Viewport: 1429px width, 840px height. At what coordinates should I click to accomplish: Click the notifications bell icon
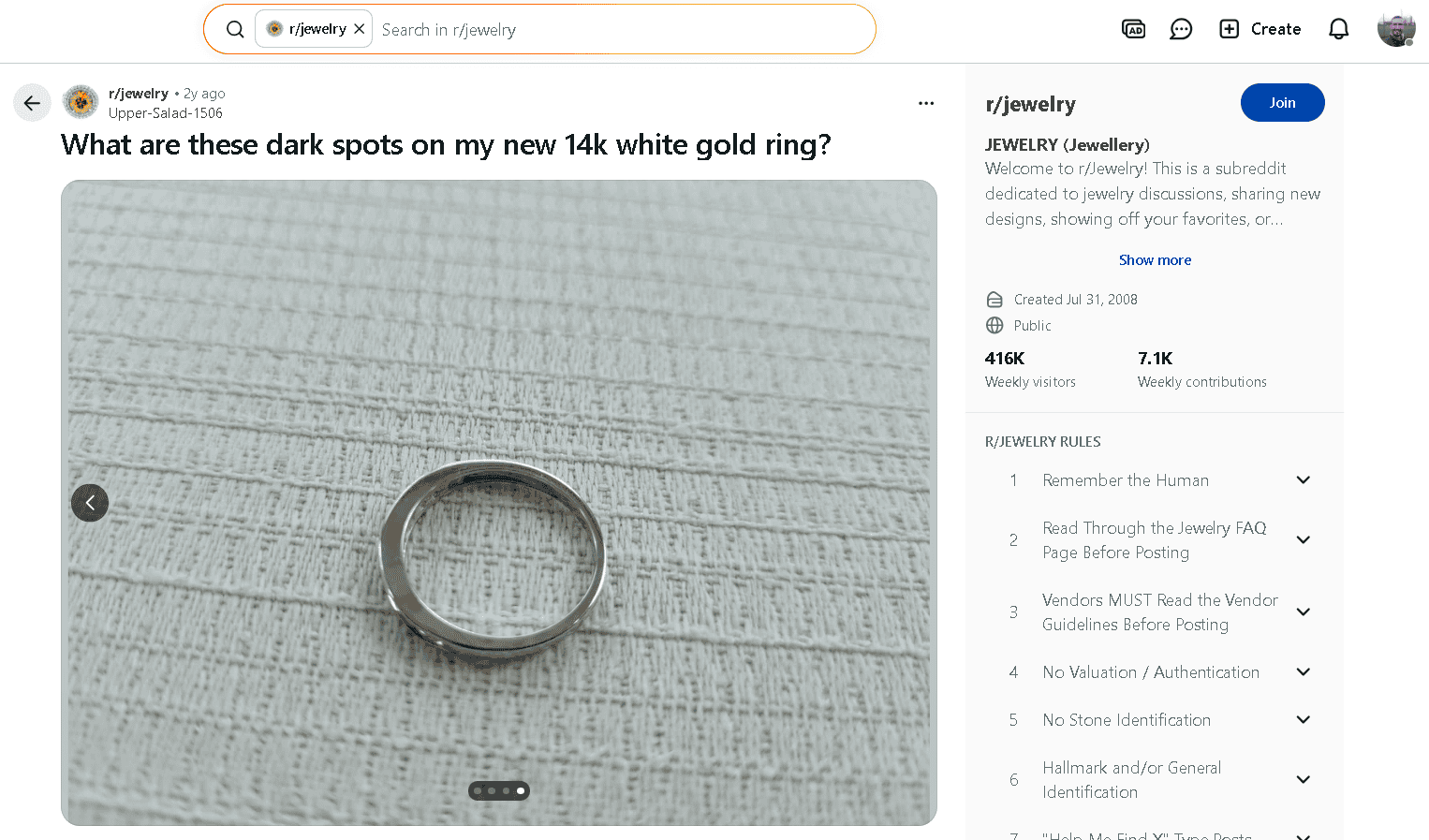tap(1338, 29)
